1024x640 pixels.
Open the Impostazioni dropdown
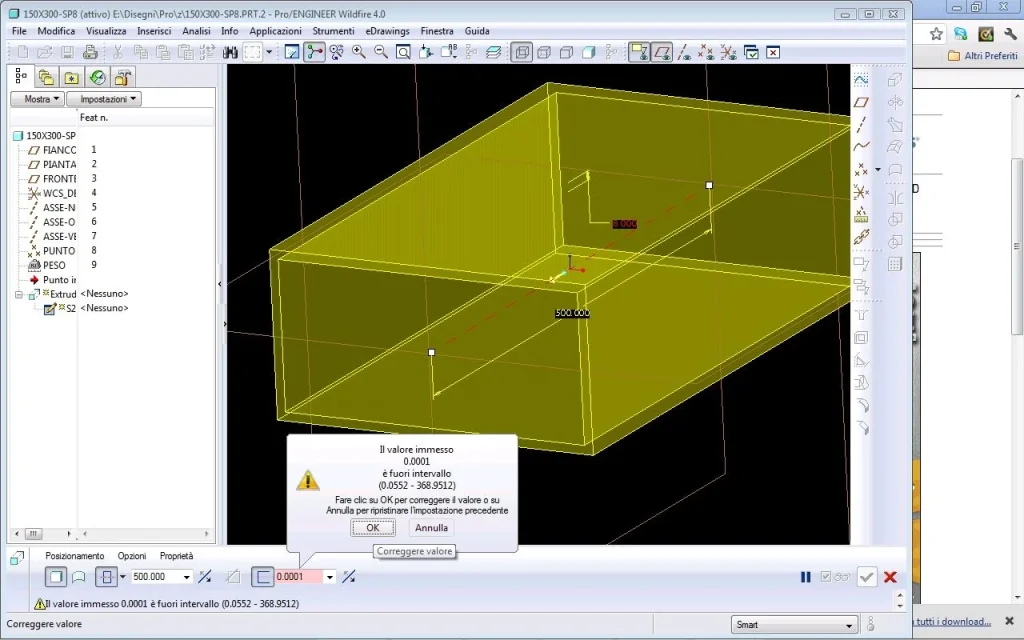coord(104,99)
